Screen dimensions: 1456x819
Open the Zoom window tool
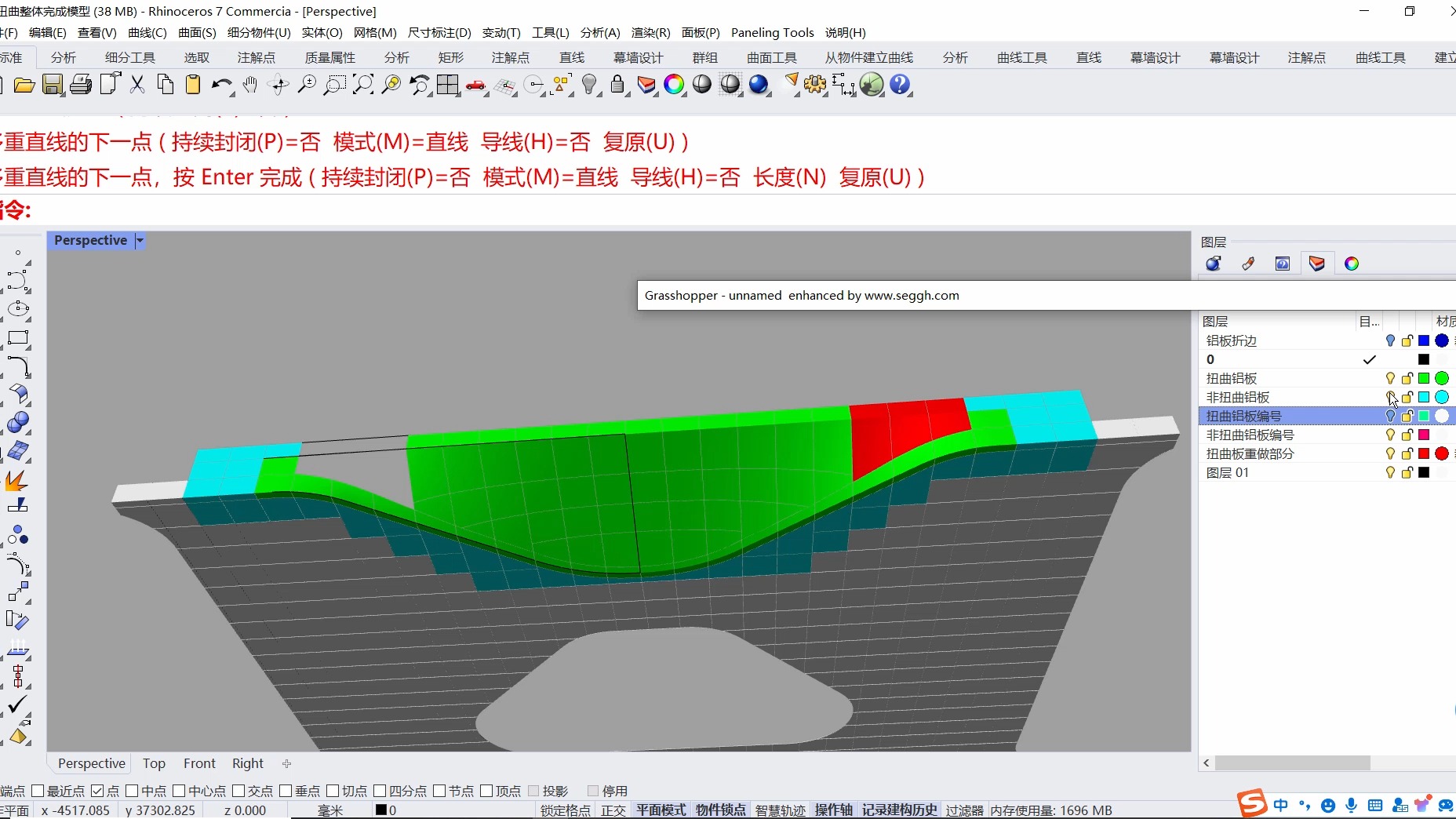(x=334, y=85)
